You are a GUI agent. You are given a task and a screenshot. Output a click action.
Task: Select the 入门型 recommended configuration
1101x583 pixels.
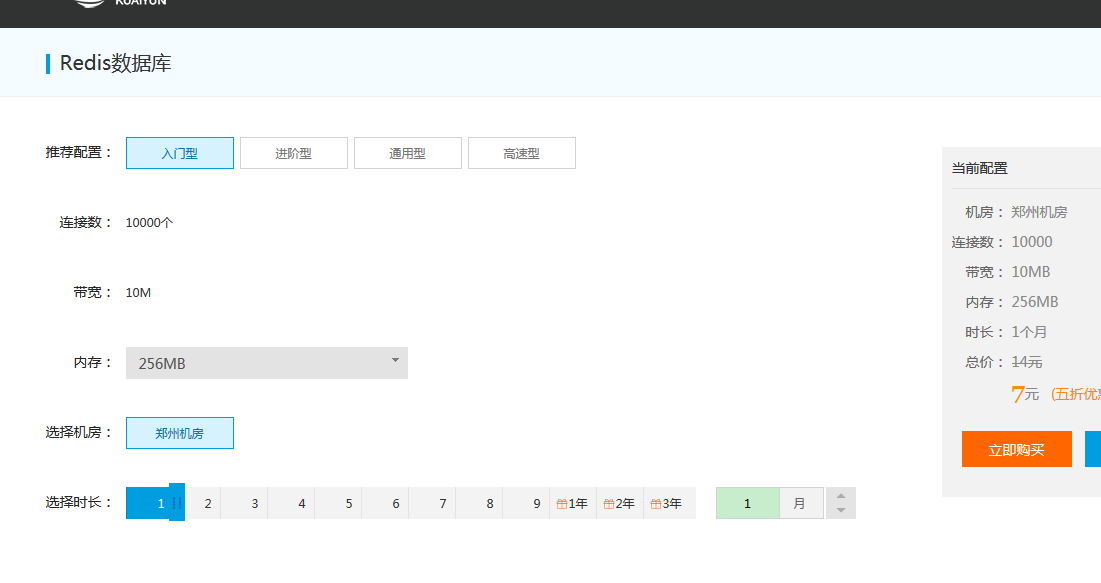tap(180, 153)
